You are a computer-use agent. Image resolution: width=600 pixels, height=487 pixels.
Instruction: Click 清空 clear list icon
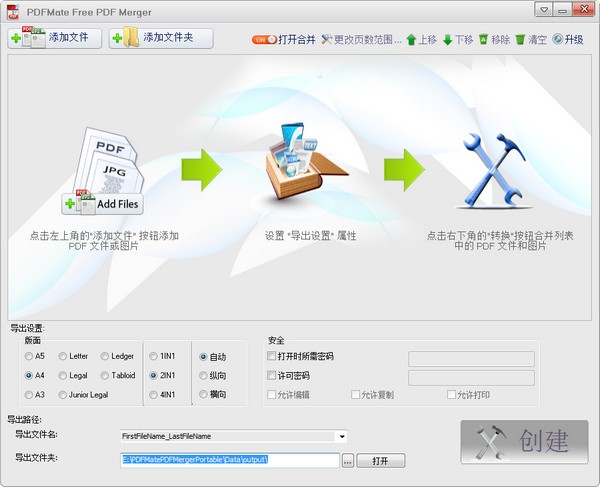[530, 40]
